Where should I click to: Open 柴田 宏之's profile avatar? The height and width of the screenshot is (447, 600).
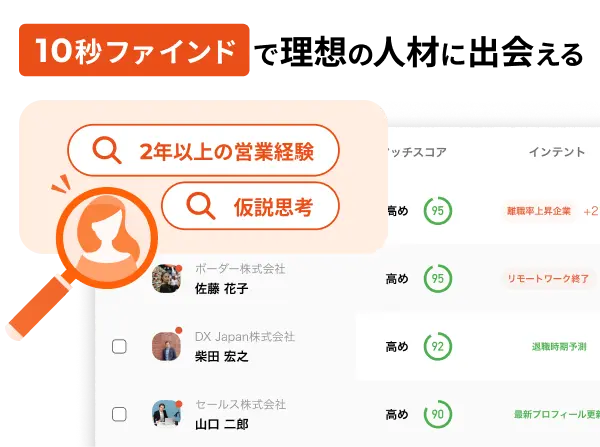(166, 346)
